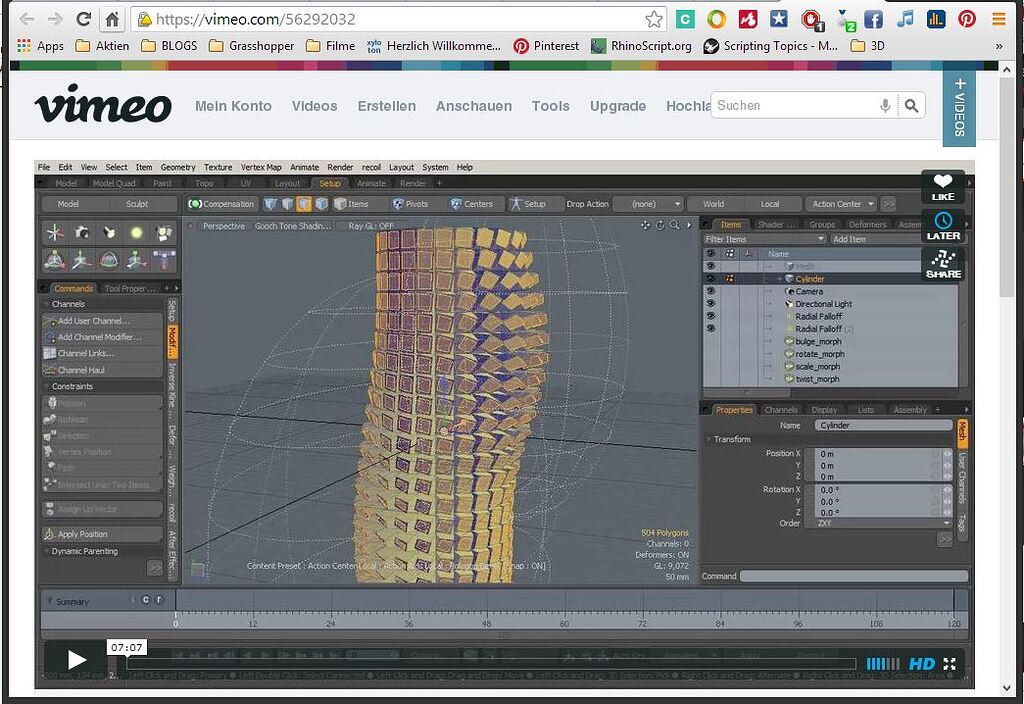Open the Filter Items dropdown
This screenshot has height=704, width=1024.
click(764, 239)
